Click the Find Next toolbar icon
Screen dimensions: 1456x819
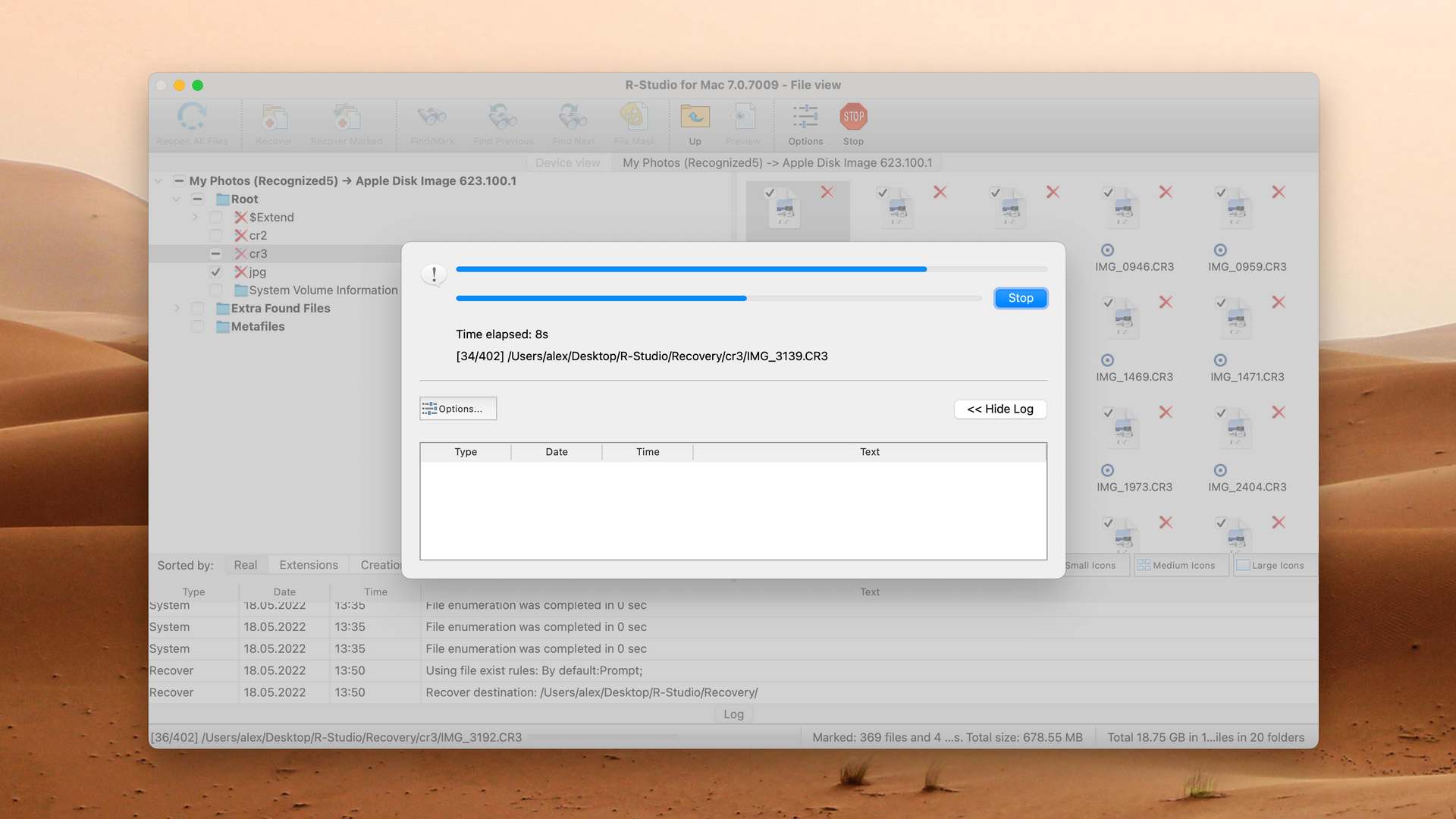(x=573, y=117)
